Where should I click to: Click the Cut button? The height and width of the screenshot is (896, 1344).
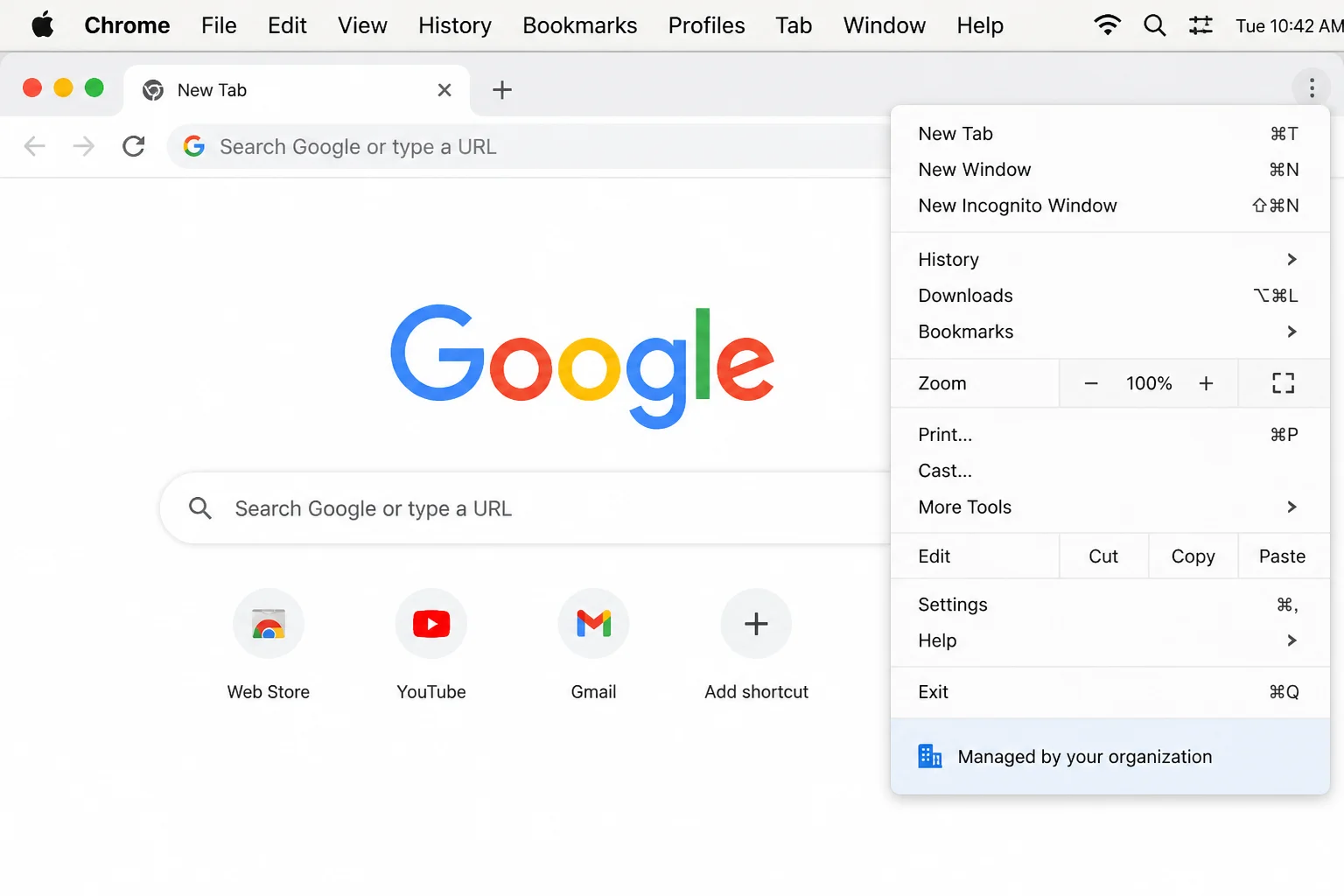[x=1103, y=556]
